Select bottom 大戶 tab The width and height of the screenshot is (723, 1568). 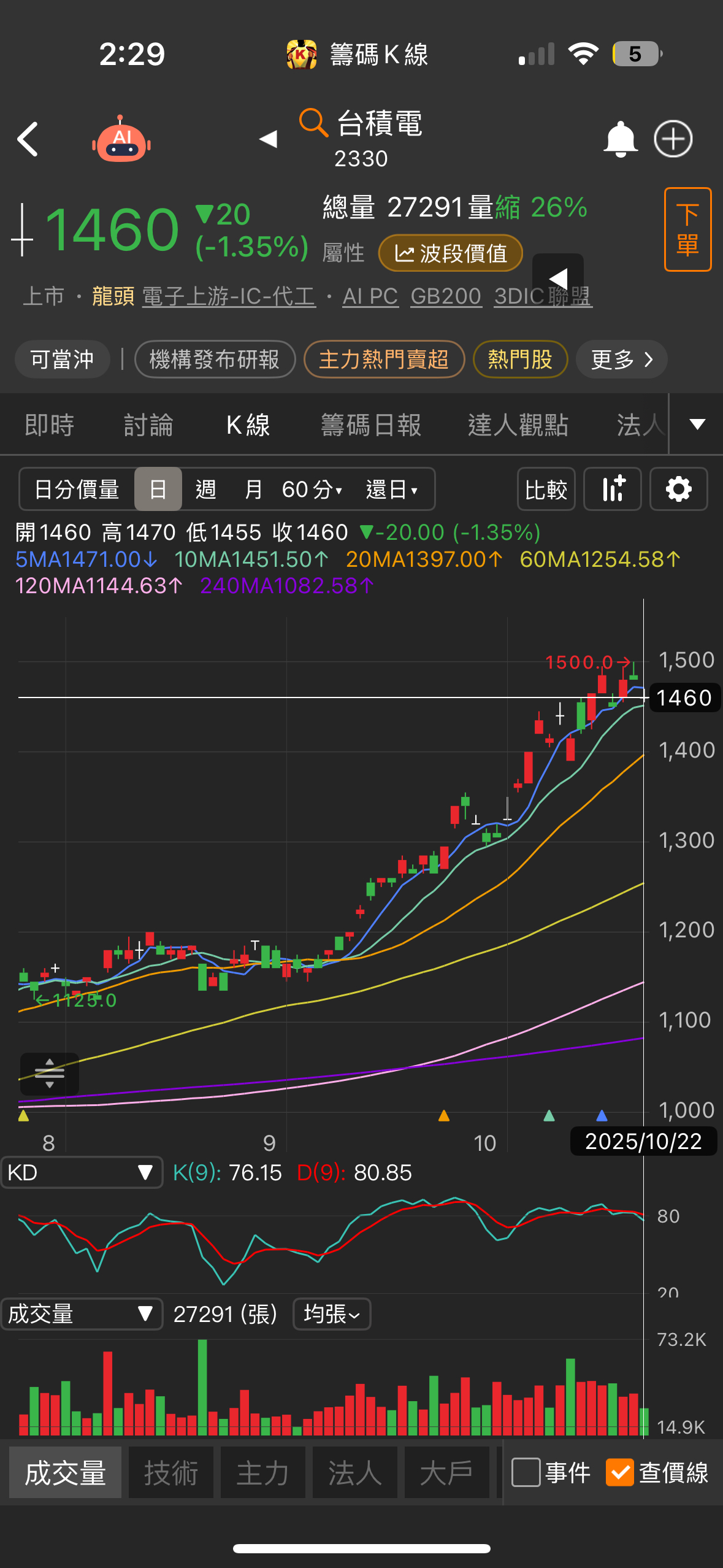click(x=447, y=1472)
